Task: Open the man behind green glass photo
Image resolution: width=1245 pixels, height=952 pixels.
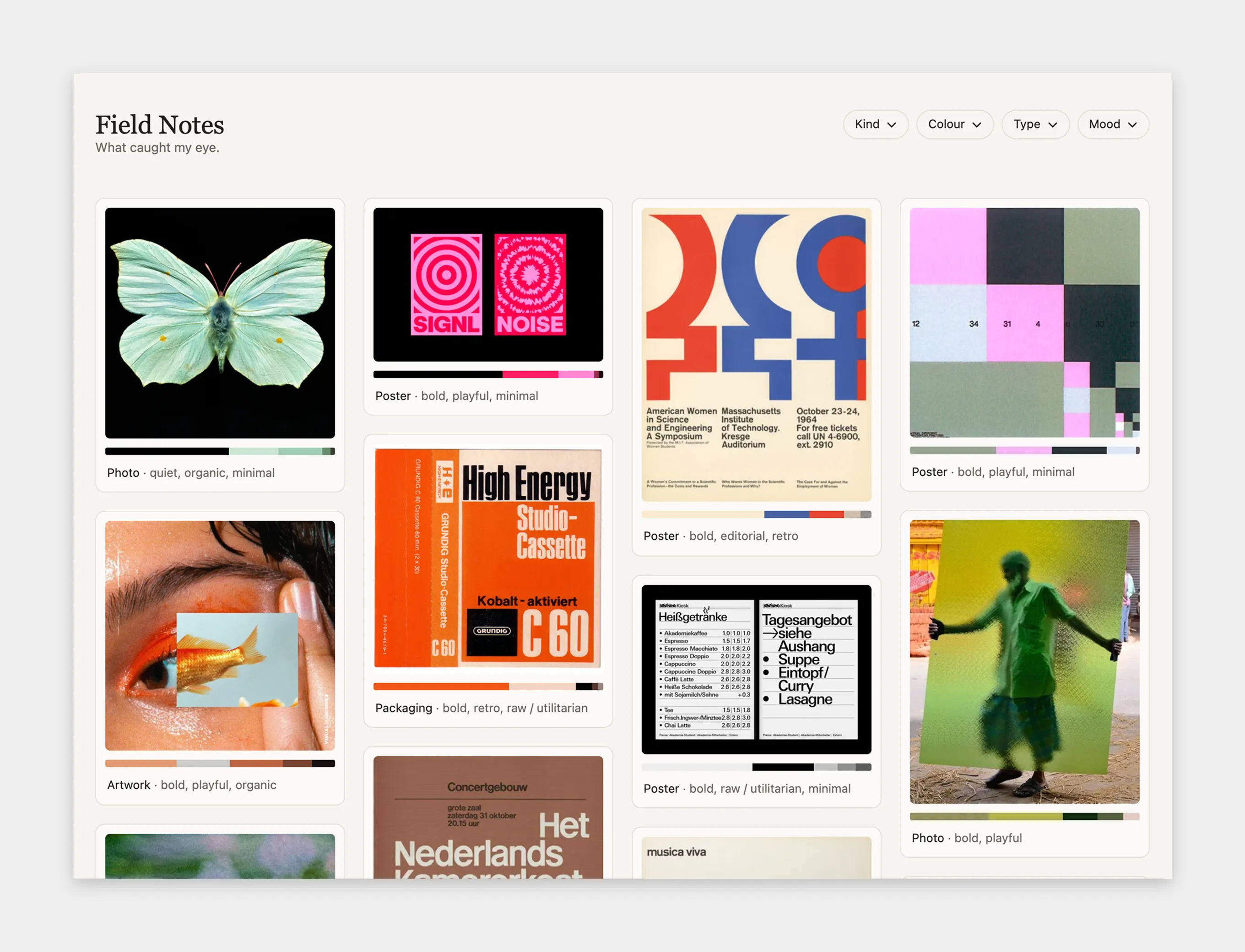Action: (x=1024, y=661)
